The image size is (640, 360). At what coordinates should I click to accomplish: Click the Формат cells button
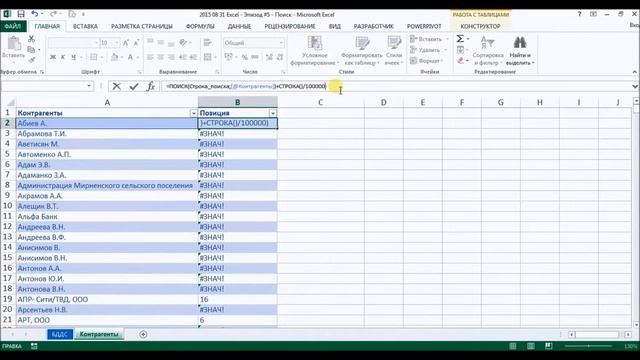[427, 61]
